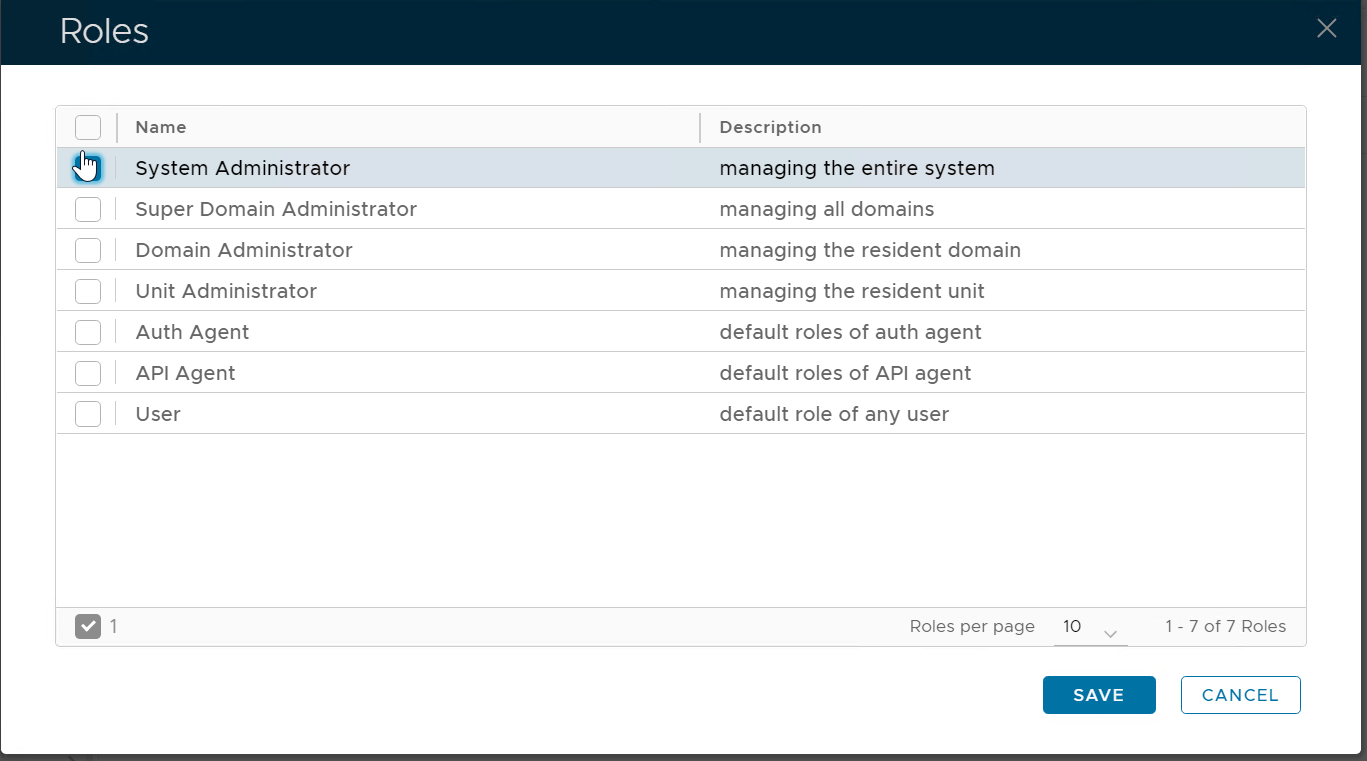
Task: Select the Auth Agent row name
Action: click(192, 332)
